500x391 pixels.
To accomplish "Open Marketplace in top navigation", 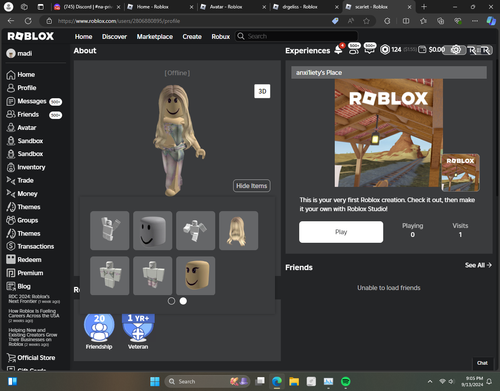I will (x=155, y=36).
